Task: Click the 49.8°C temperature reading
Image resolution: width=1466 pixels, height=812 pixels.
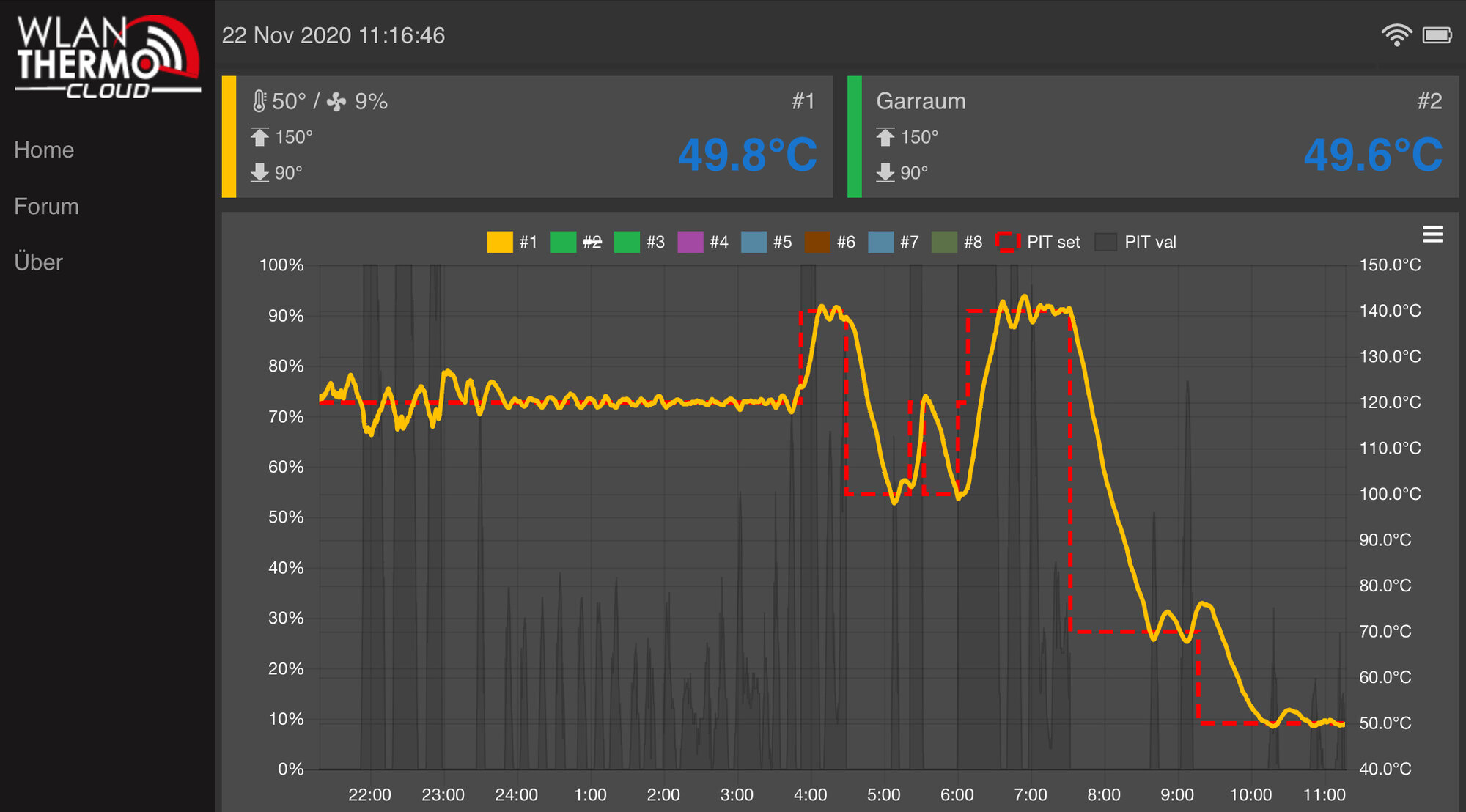Action: [x=748, y=155]
